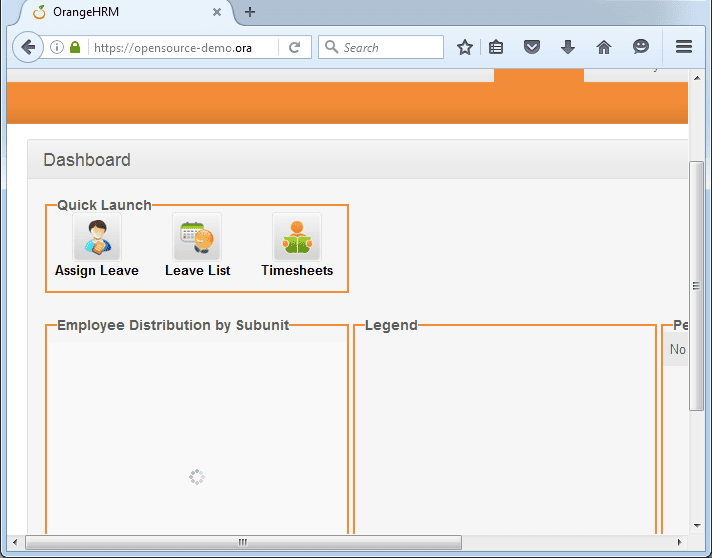
Task: Bookmark this page with the star icon
Action: 465,47
